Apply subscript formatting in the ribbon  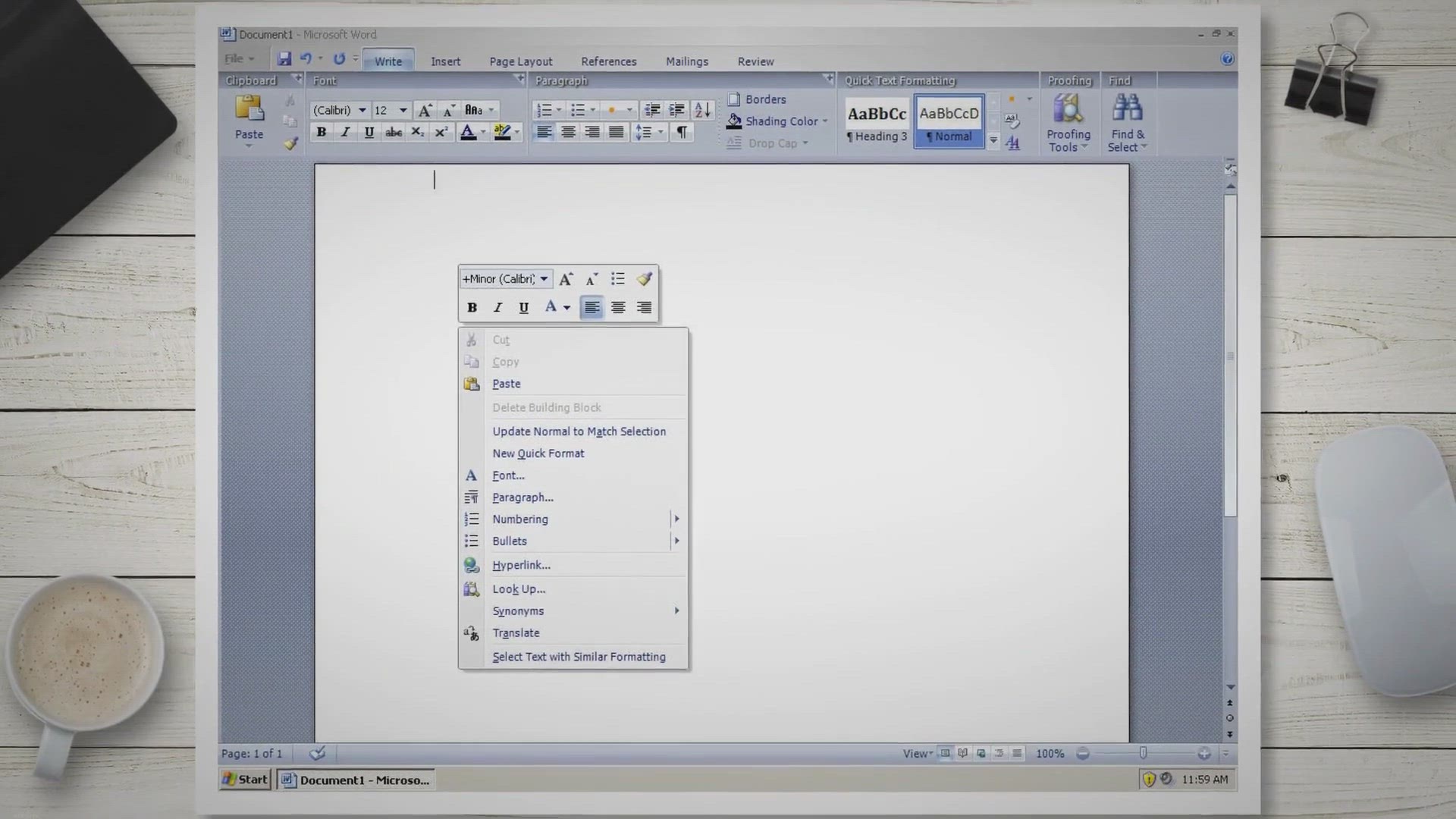click(x=417, y=132)
